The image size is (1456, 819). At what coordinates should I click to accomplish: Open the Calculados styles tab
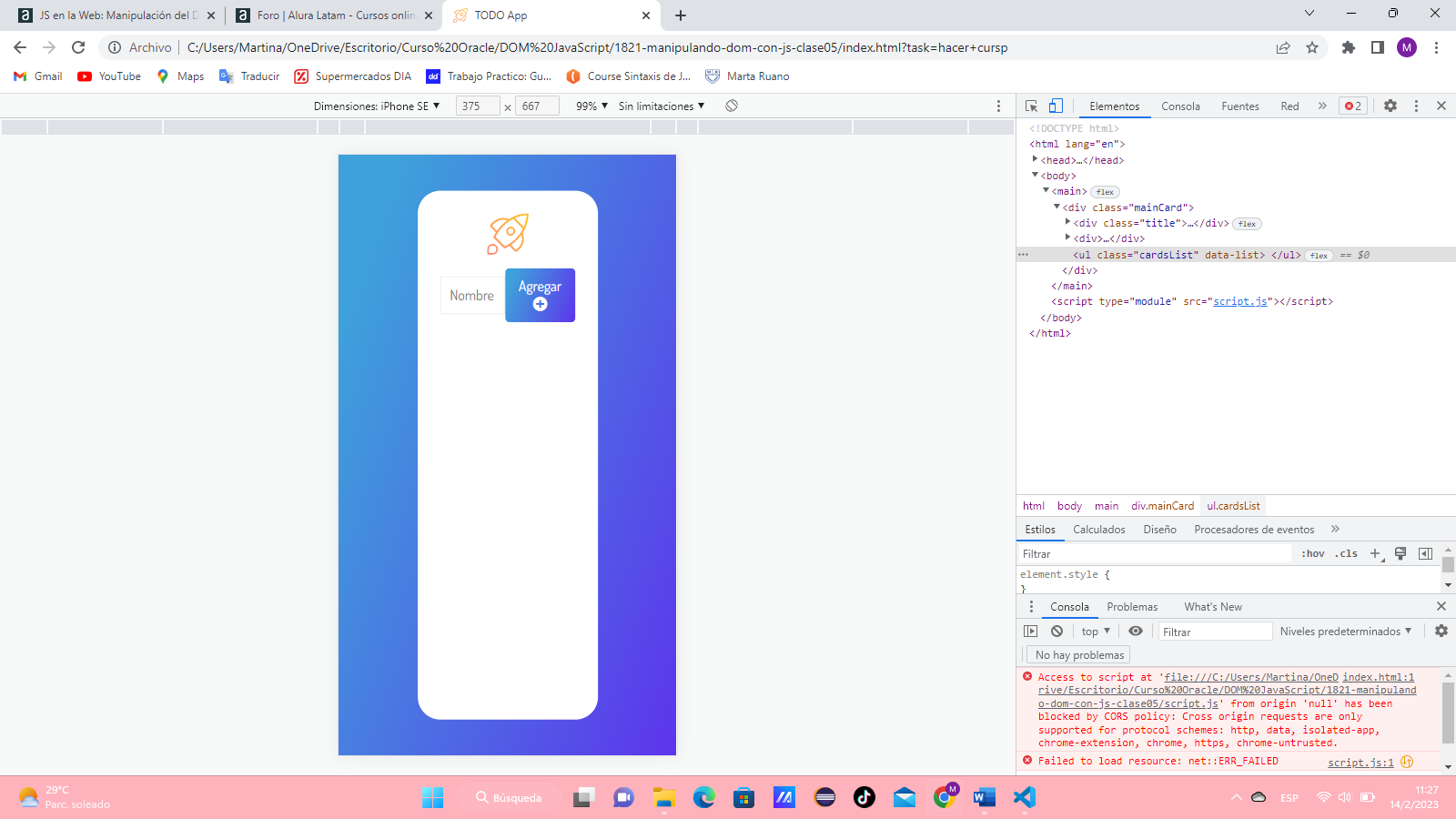coord(1098,530)
